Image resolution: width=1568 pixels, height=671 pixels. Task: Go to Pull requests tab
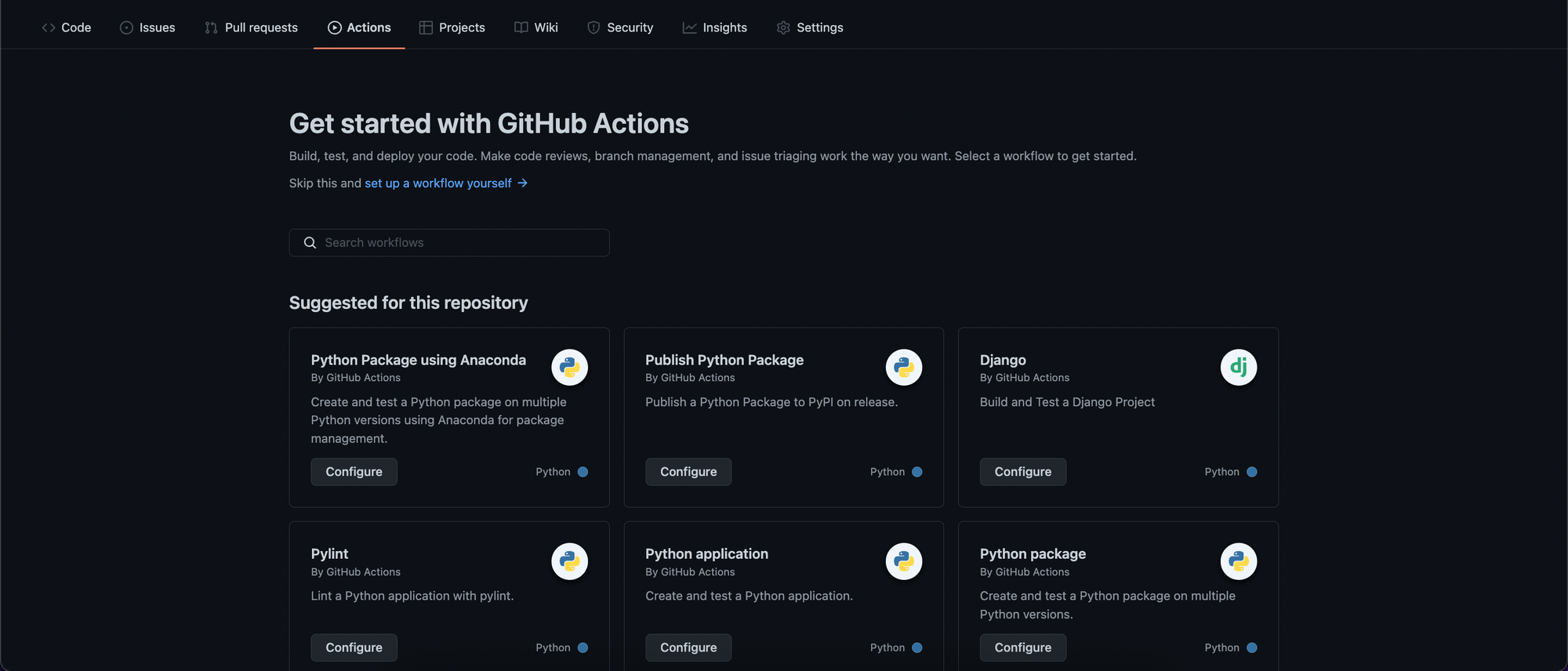pyautogui.click(x=251, y=27)
